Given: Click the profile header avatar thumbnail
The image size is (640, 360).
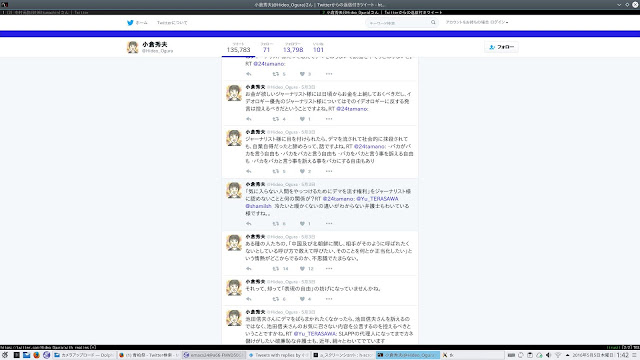Looking at the screenshot, I should (132, 47).
